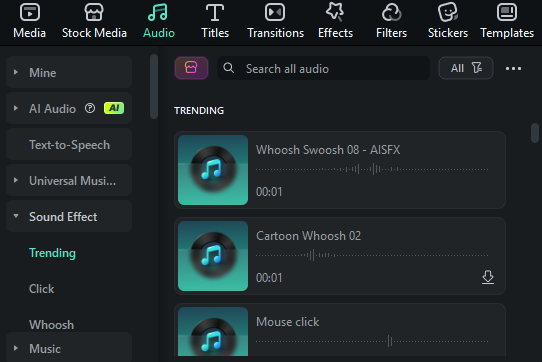
Task: Click the Mouse click title text
Action: click(288, 322)
